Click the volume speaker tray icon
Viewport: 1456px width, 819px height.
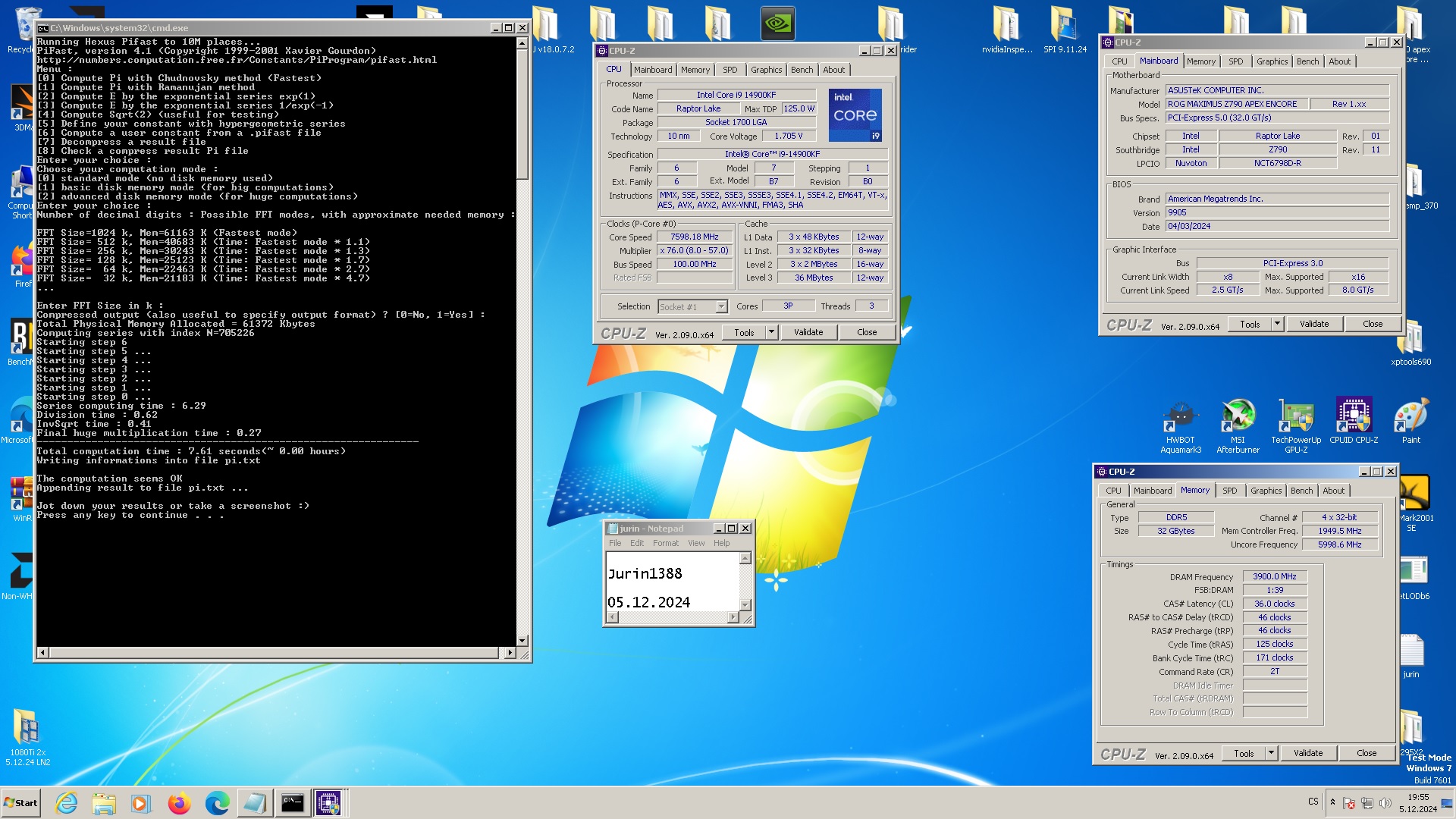[1385, 803]
